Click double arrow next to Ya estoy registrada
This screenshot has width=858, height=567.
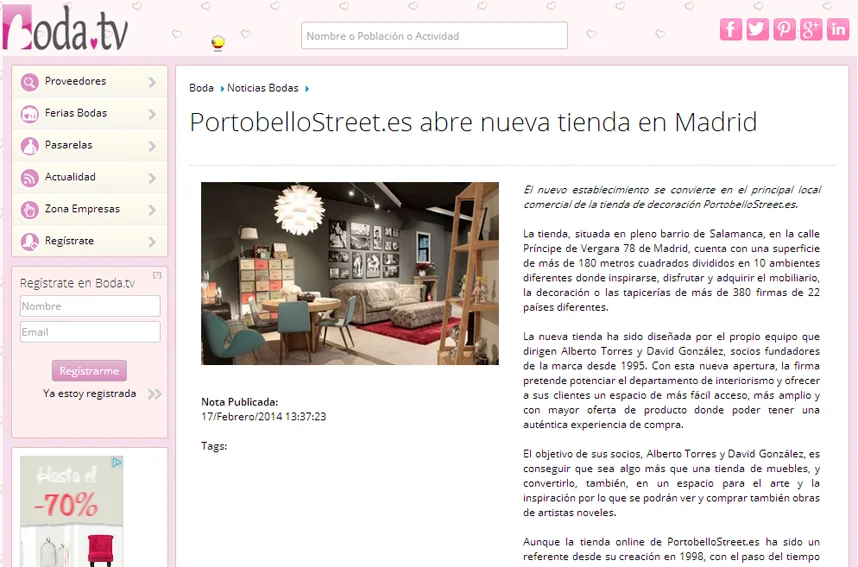pyautogui.click(x=155, y=394)
